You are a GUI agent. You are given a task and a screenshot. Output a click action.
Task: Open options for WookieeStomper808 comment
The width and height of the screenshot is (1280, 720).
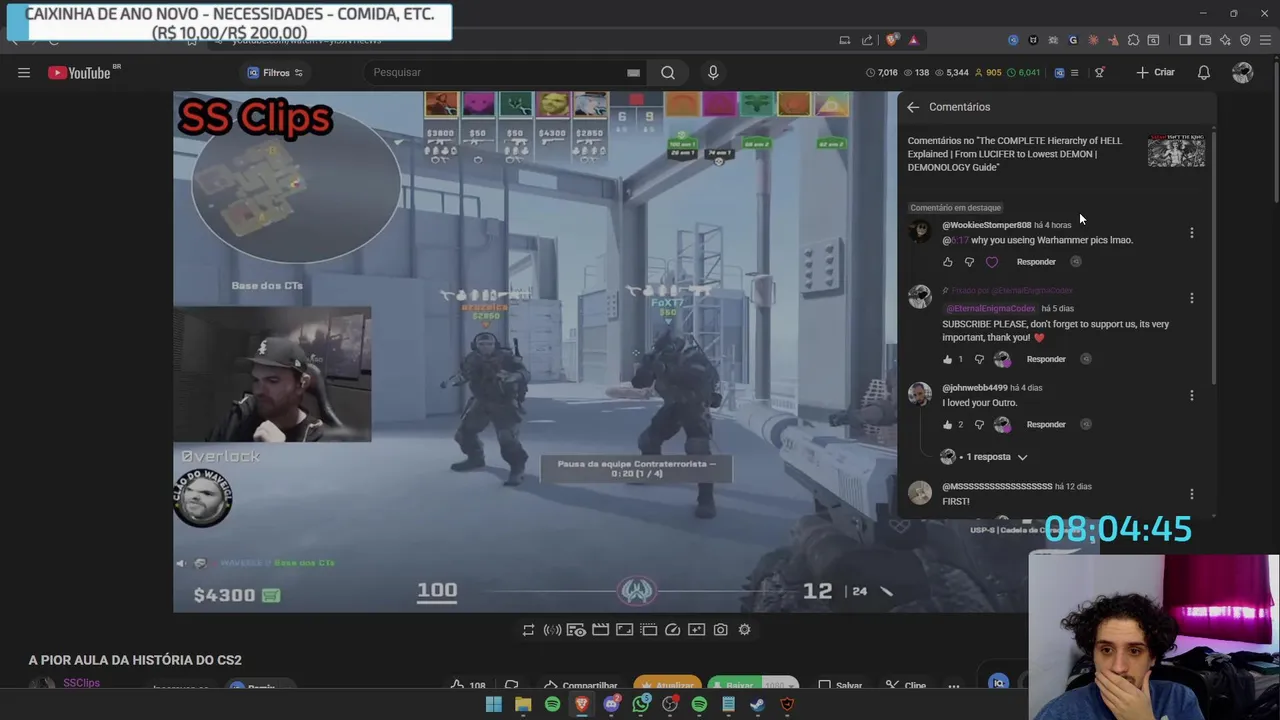[1191, 233]
